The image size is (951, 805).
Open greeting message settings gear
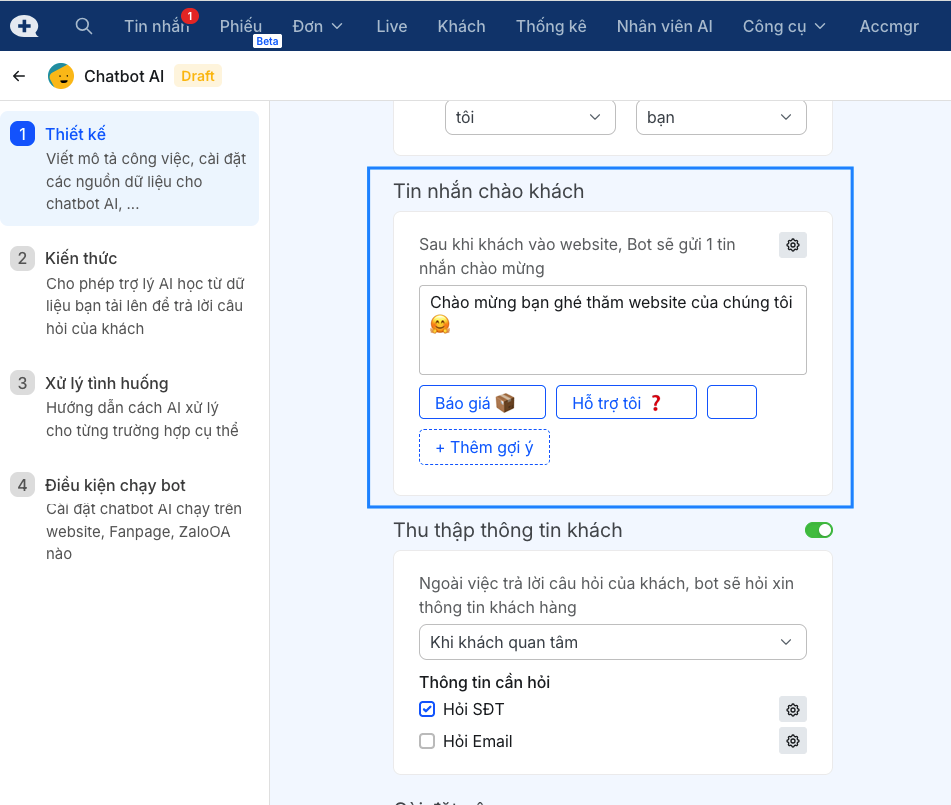(x=793, y=245)
